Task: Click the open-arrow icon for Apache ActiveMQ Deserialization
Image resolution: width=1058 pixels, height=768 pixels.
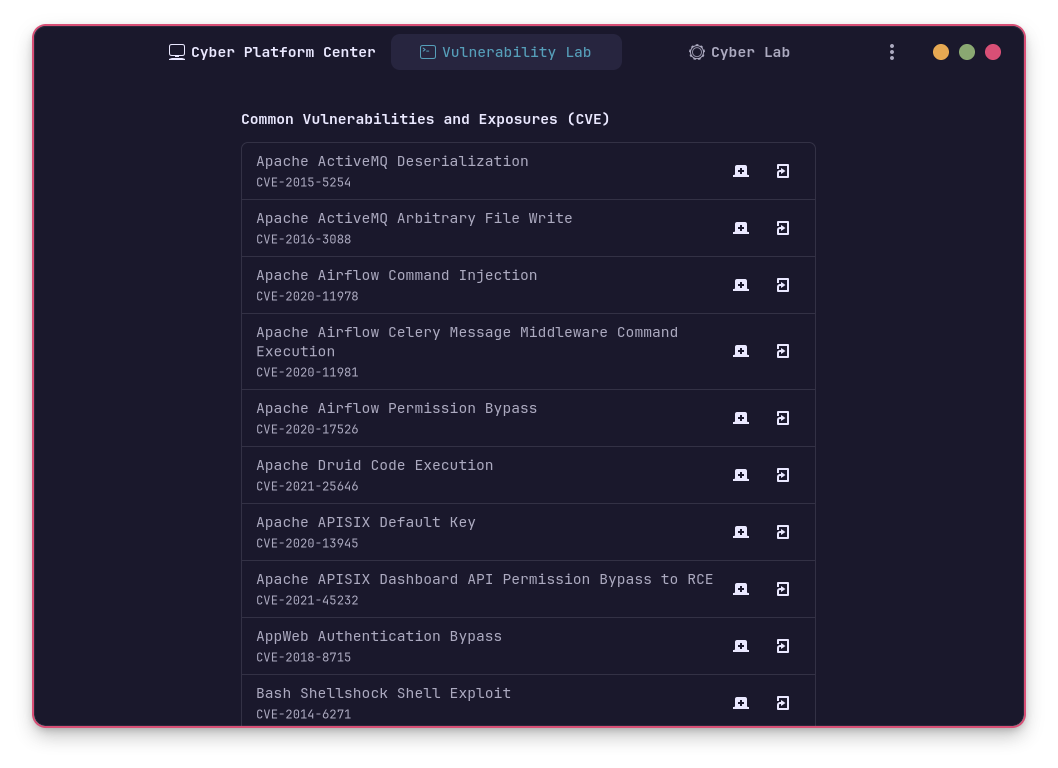Action: coord(783,171)
